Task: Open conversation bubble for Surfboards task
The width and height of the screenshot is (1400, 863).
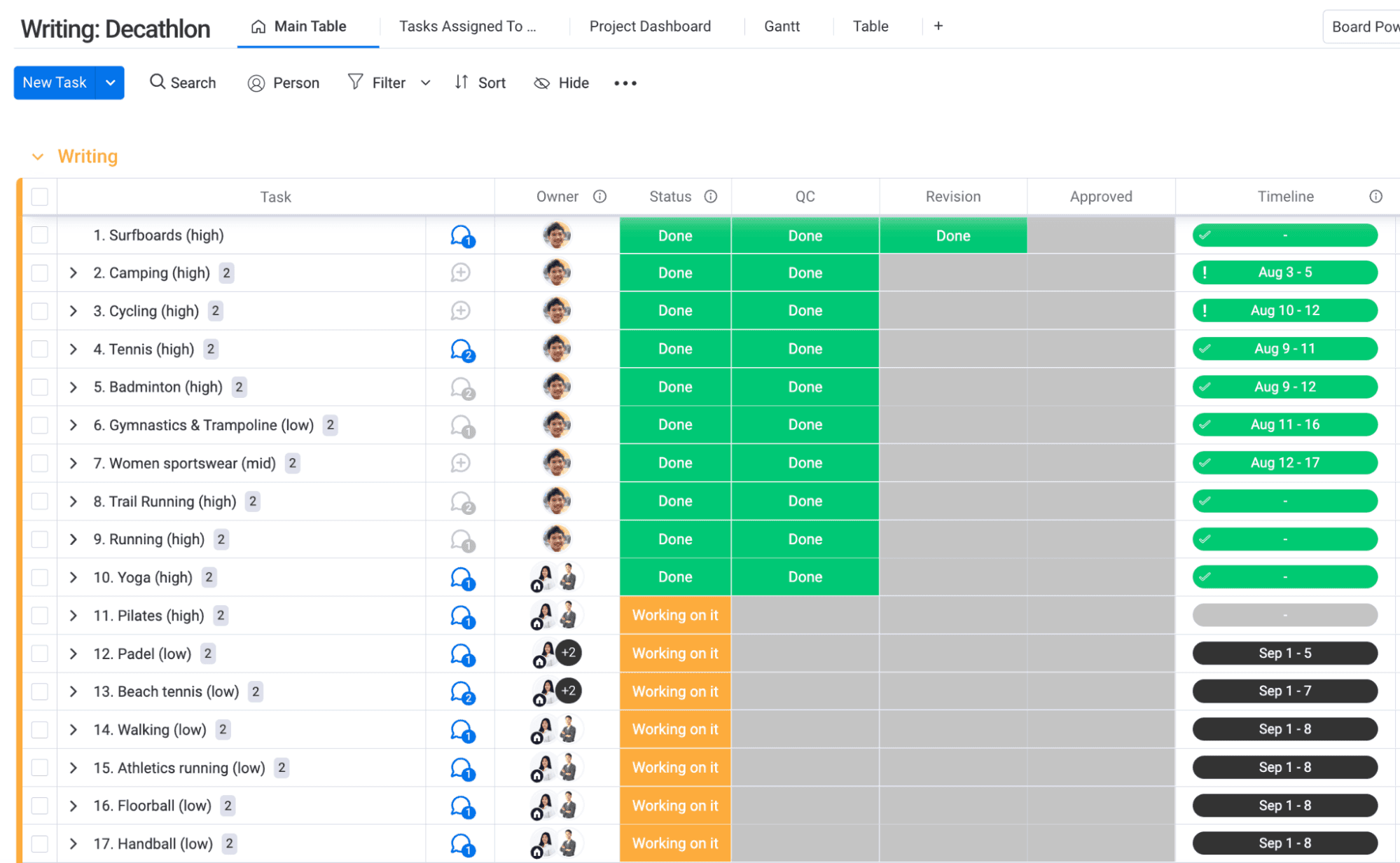Action: pyautogui.click(x=462, y=236)
